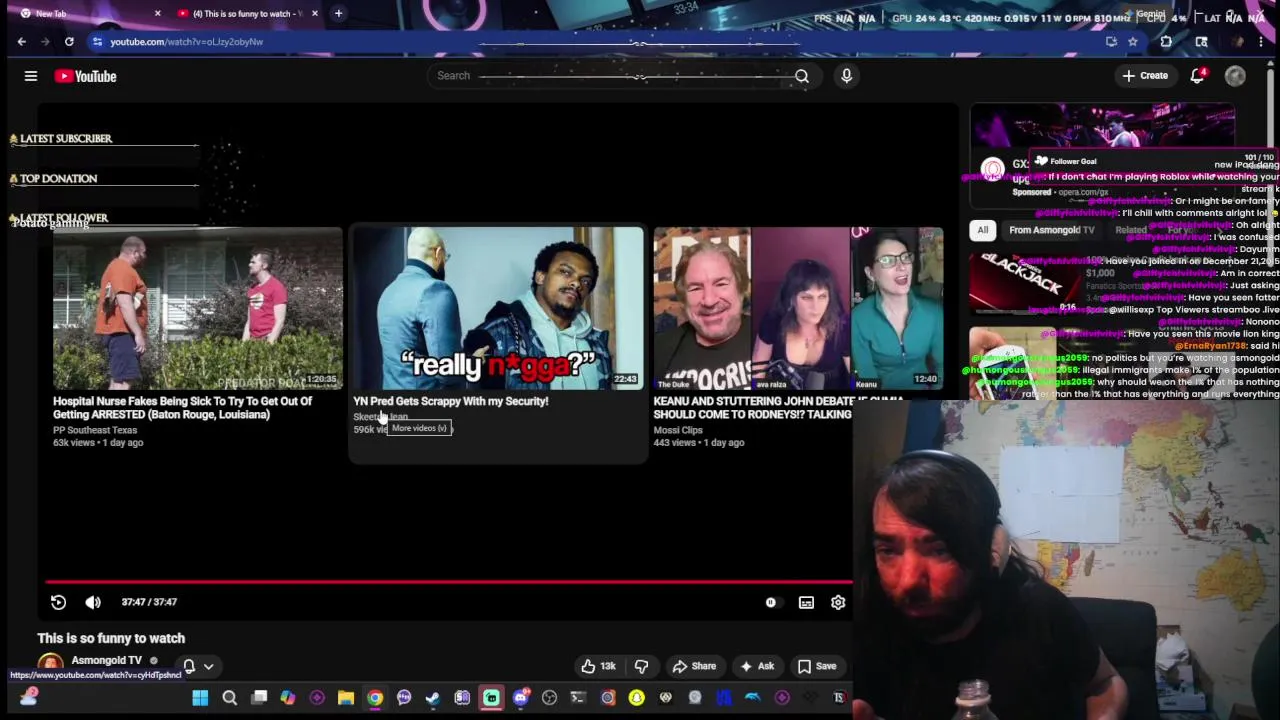Open browser extensions puzzle icon
This screenshot has height=720, width=1280.
[x=1166, y=42]
